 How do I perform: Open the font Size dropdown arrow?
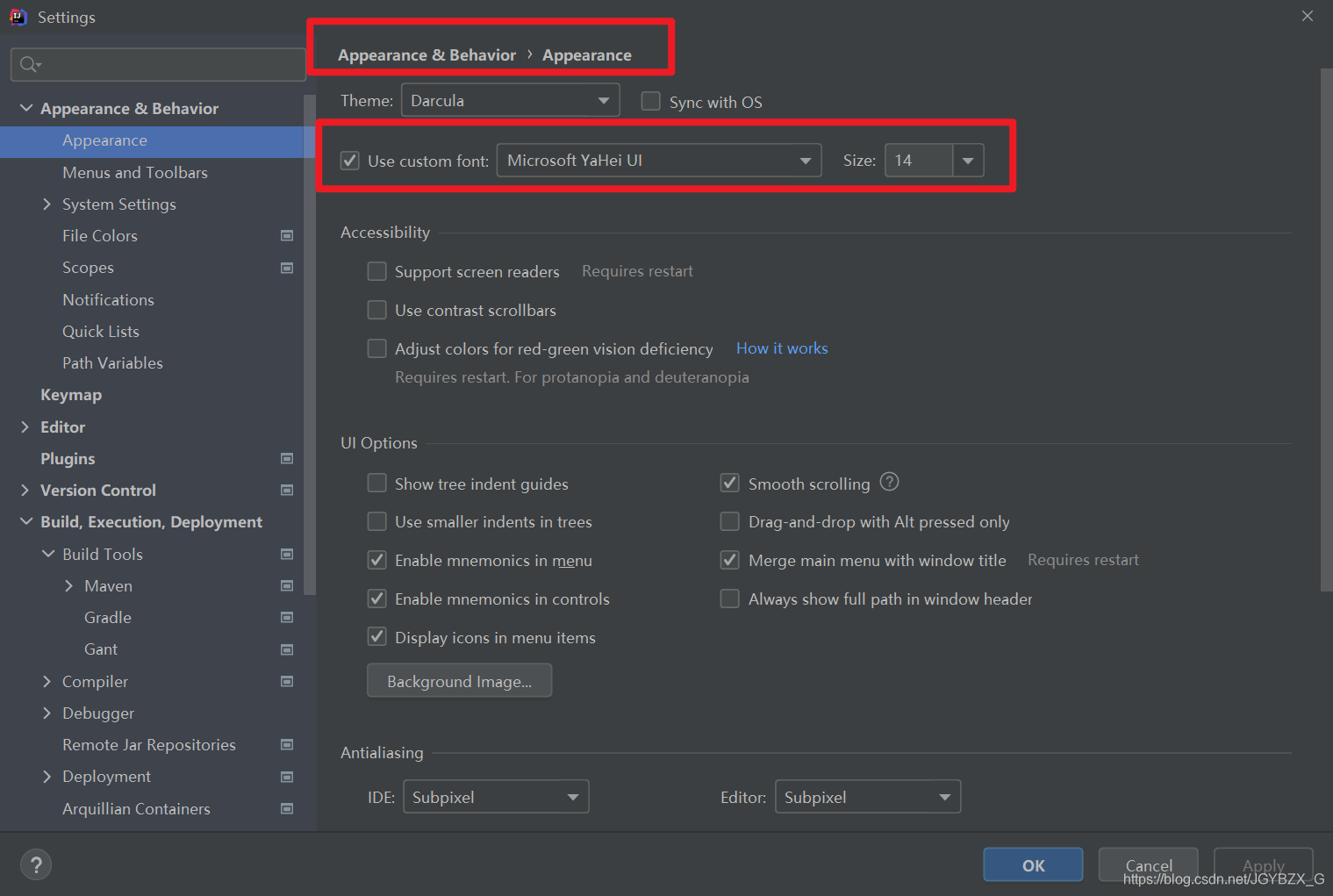[968, 161]
